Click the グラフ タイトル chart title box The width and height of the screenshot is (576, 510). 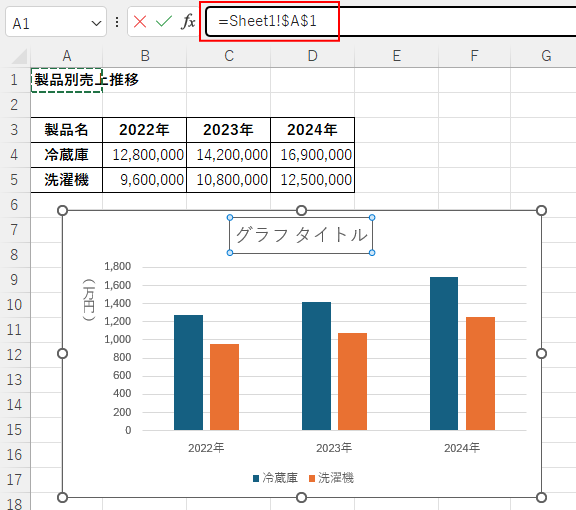click(x=301, y=235)
